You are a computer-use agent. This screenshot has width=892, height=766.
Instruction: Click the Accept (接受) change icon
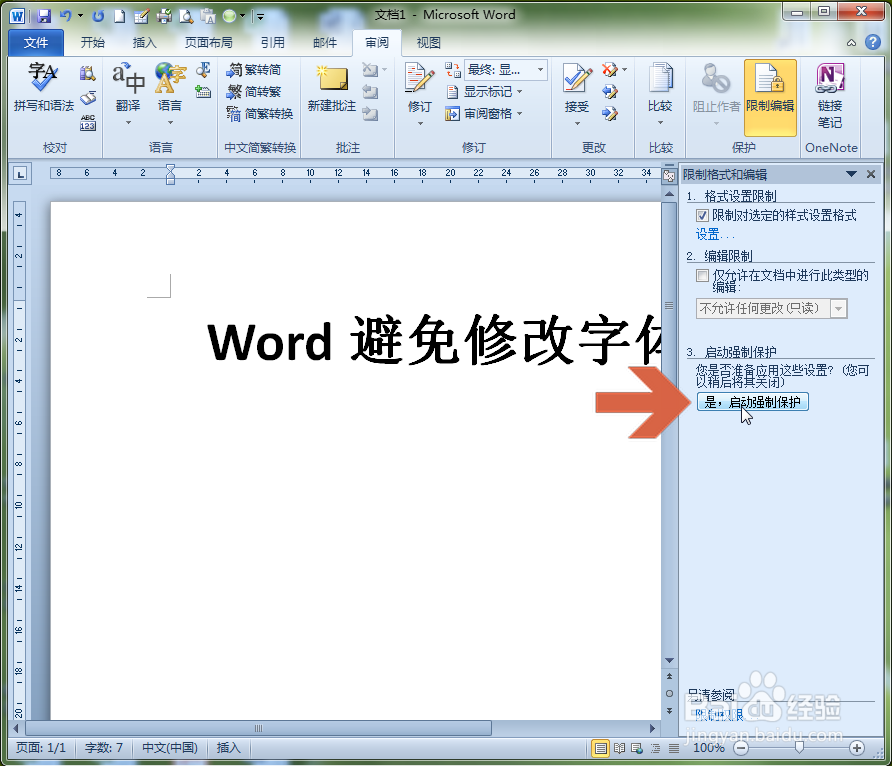click(577, 78)
